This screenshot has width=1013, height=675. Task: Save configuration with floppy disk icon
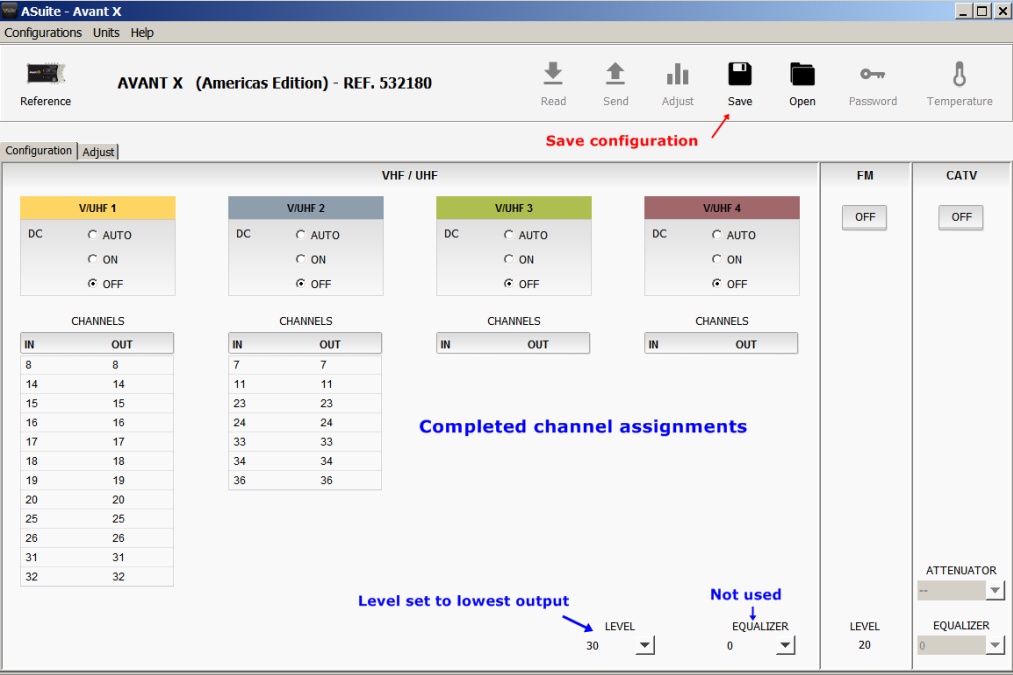740,74
